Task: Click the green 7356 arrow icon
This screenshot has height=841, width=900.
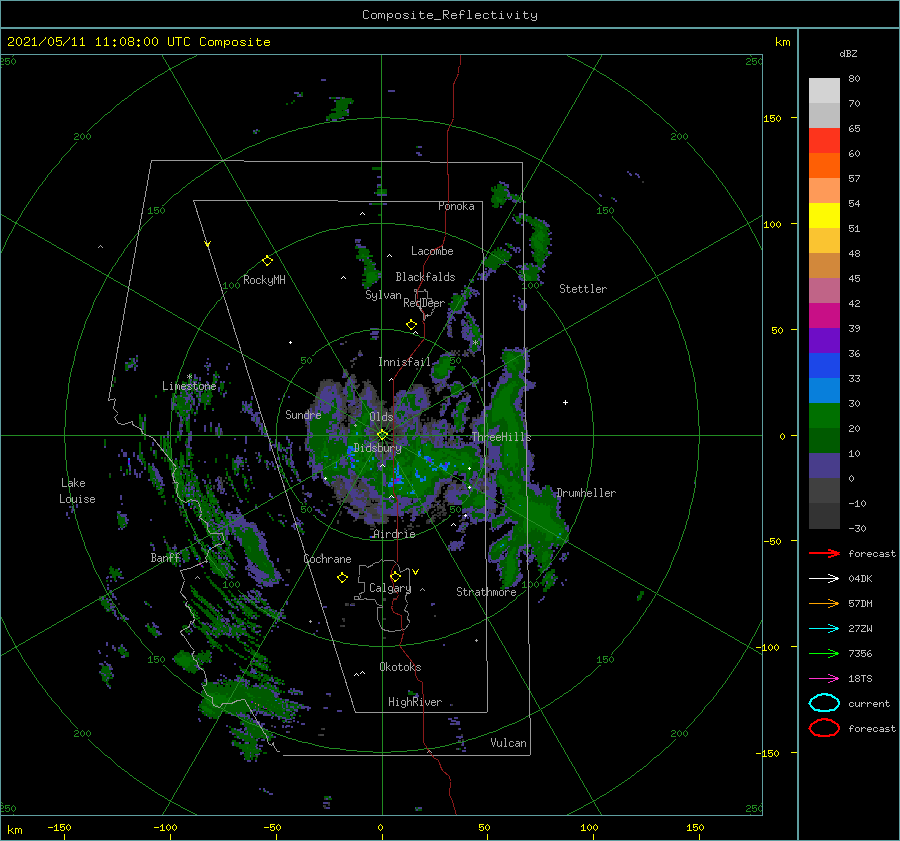Action: pos(824,653)
